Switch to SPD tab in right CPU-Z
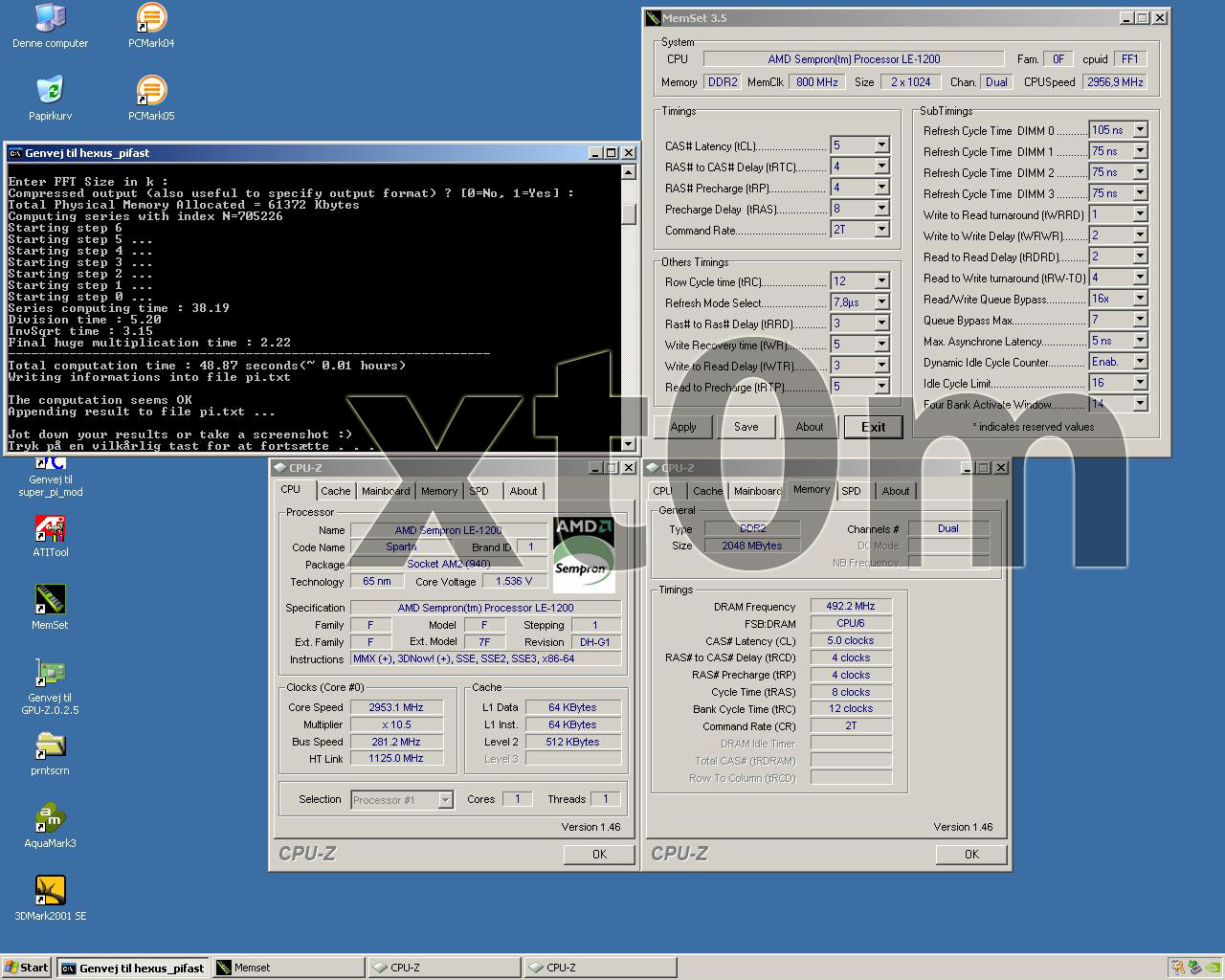This screenshot has height=980, width=1225. [851, 491]
